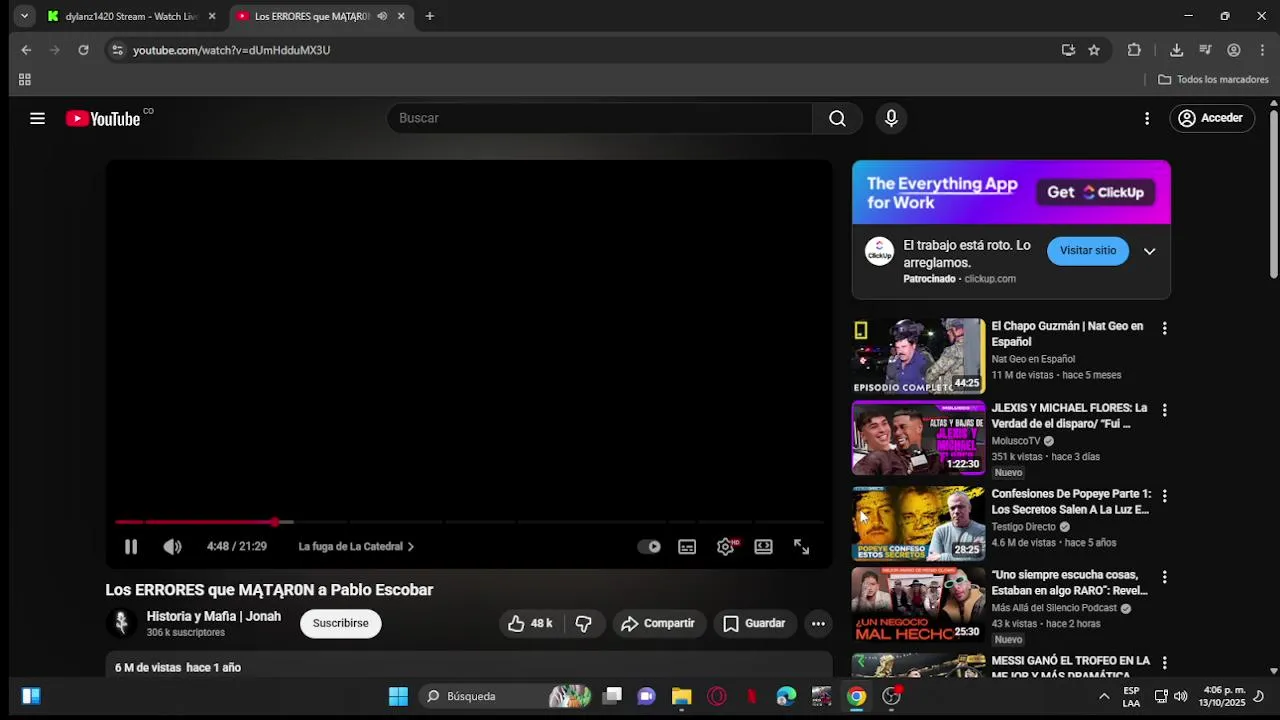Open options for "Uno siempre escucha cosas" video

click(1164, 577)
